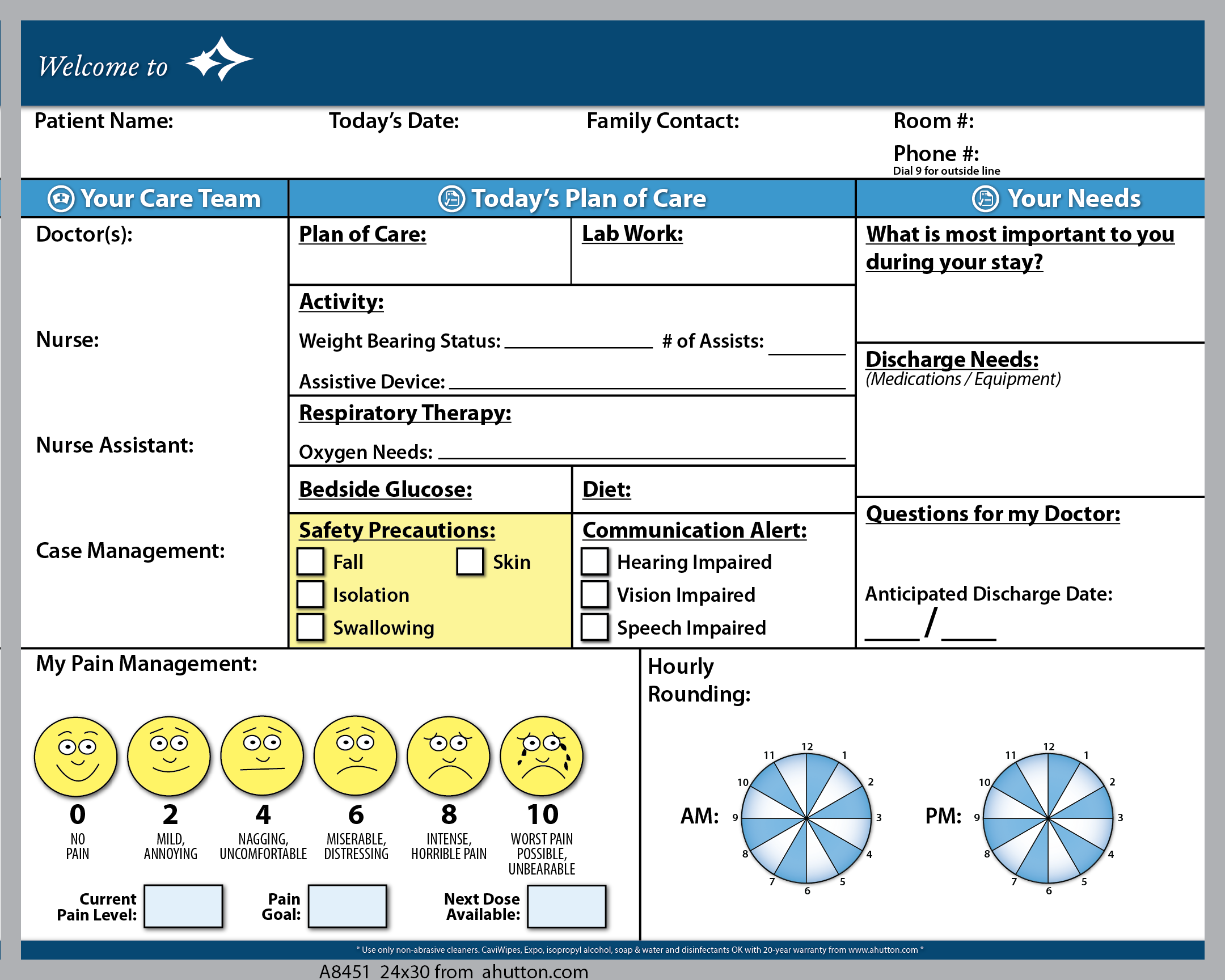Click Questions for my Doctor heading
1225x980 pixels.
993,514
